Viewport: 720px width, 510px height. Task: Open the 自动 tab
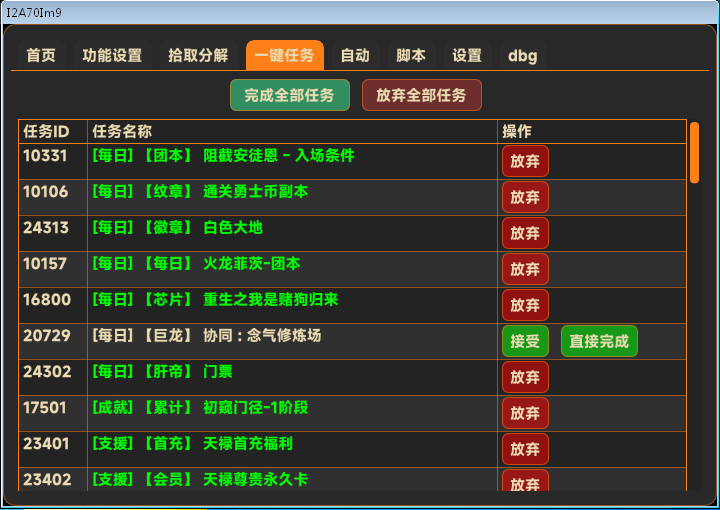tap(355, 56)
